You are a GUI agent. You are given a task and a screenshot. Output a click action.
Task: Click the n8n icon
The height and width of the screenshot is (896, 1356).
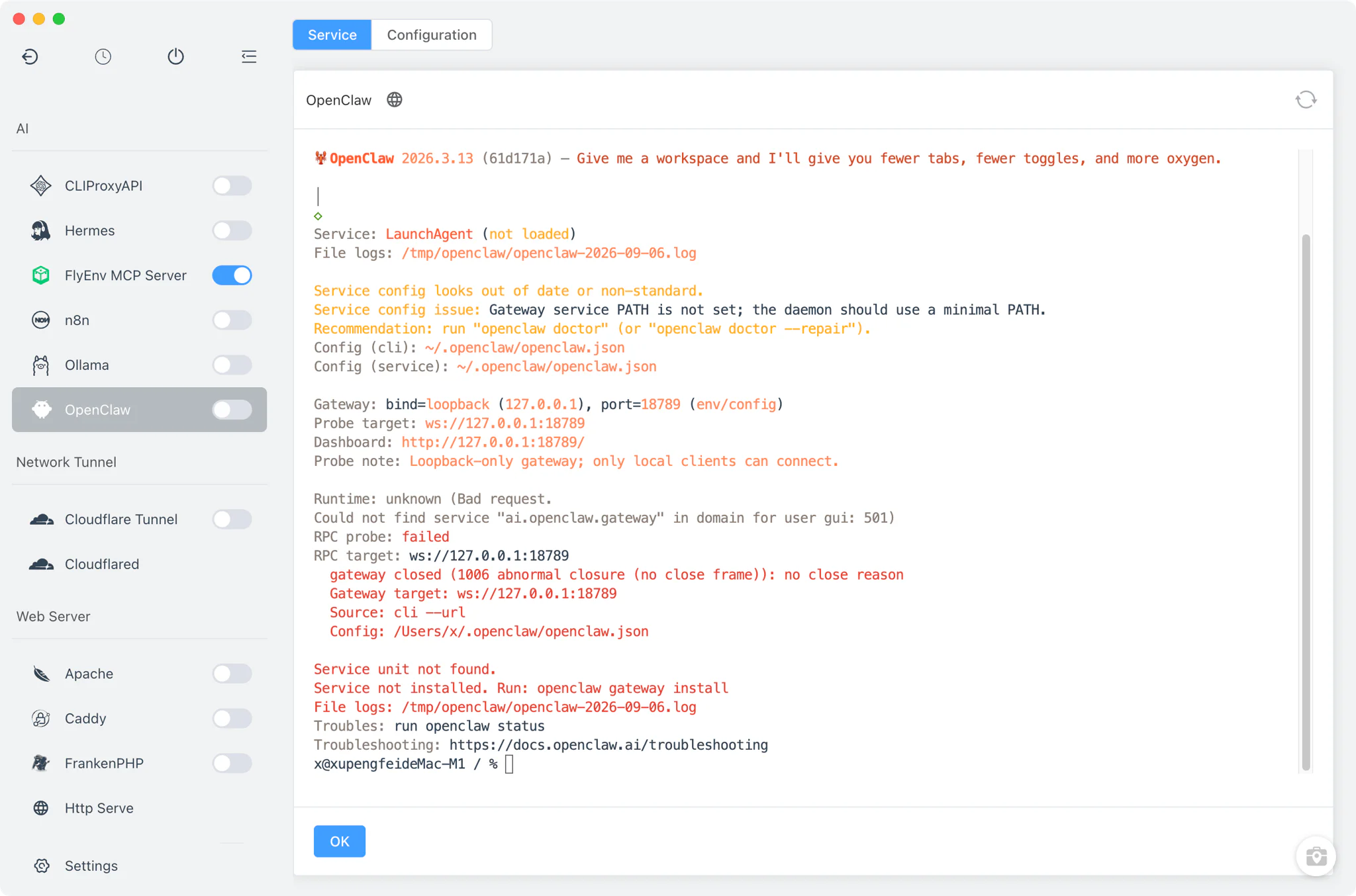coord(41,320)
